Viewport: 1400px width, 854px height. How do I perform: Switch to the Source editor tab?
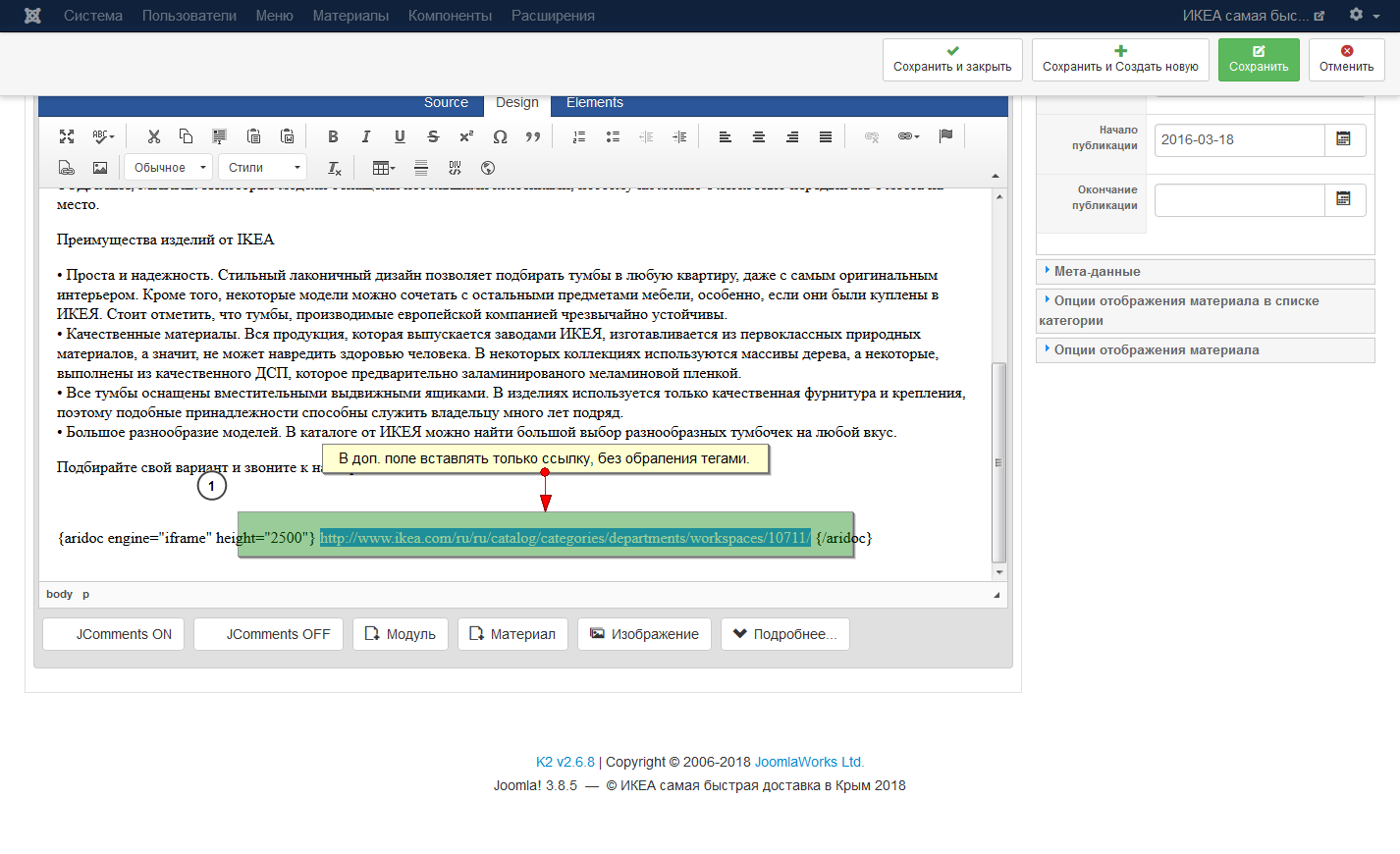pyautogui.click(x=446, y=103)
